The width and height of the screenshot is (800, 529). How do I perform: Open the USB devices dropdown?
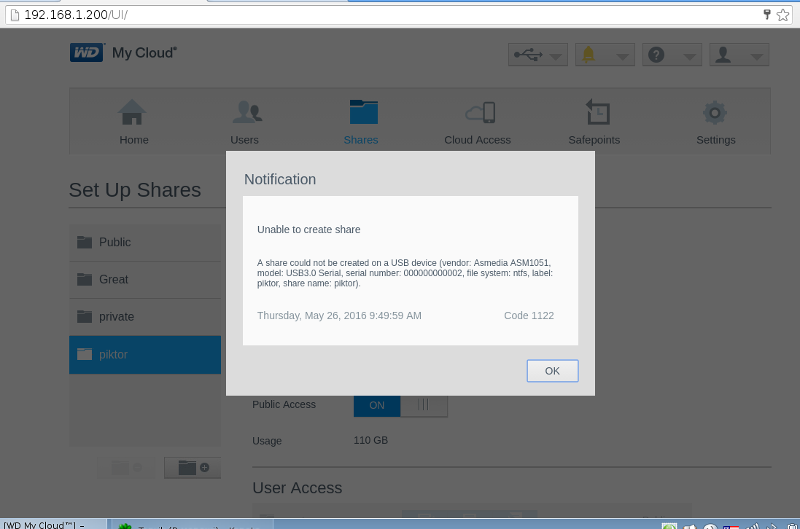click(x=538, y=55)
